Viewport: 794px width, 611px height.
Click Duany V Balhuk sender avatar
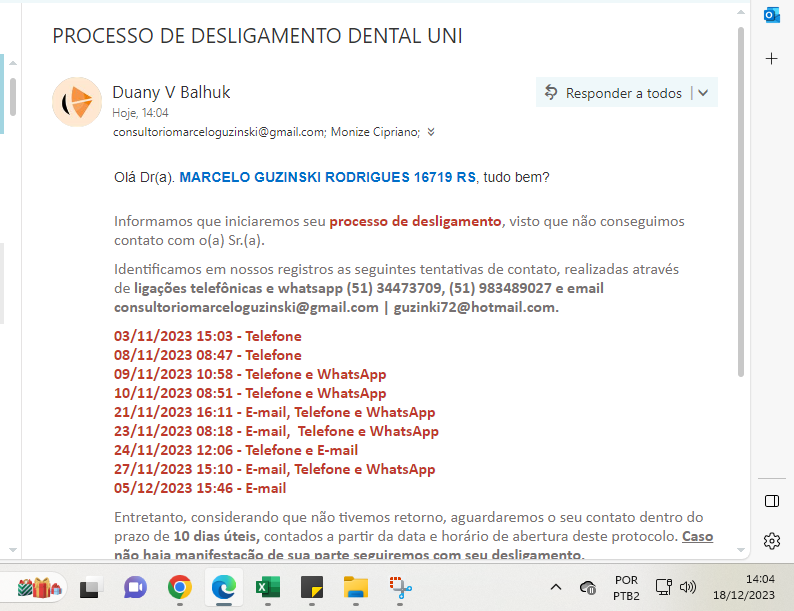pyautogui.click(x=77, y=102)
